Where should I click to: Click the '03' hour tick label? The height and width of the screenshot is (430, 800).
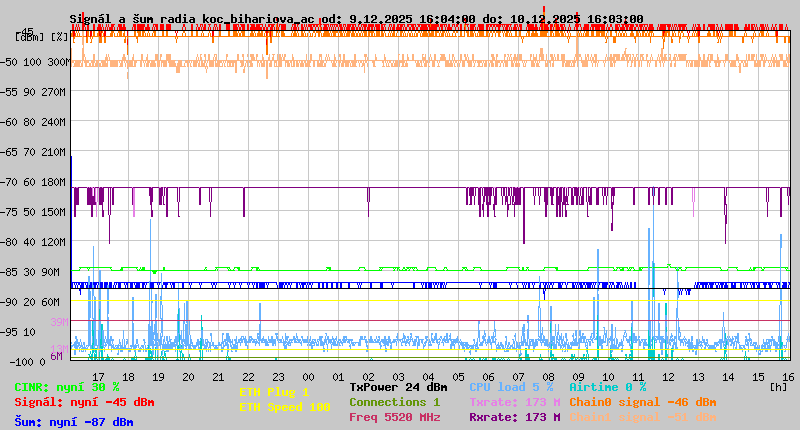click(x=398, y=377)
